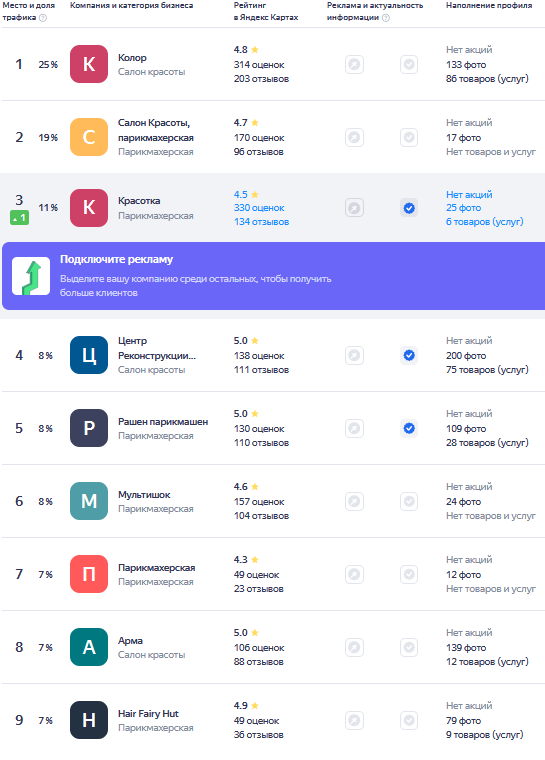Click the green position change badge
Viewport: 545px width, 760px height.
click(19, 219)
